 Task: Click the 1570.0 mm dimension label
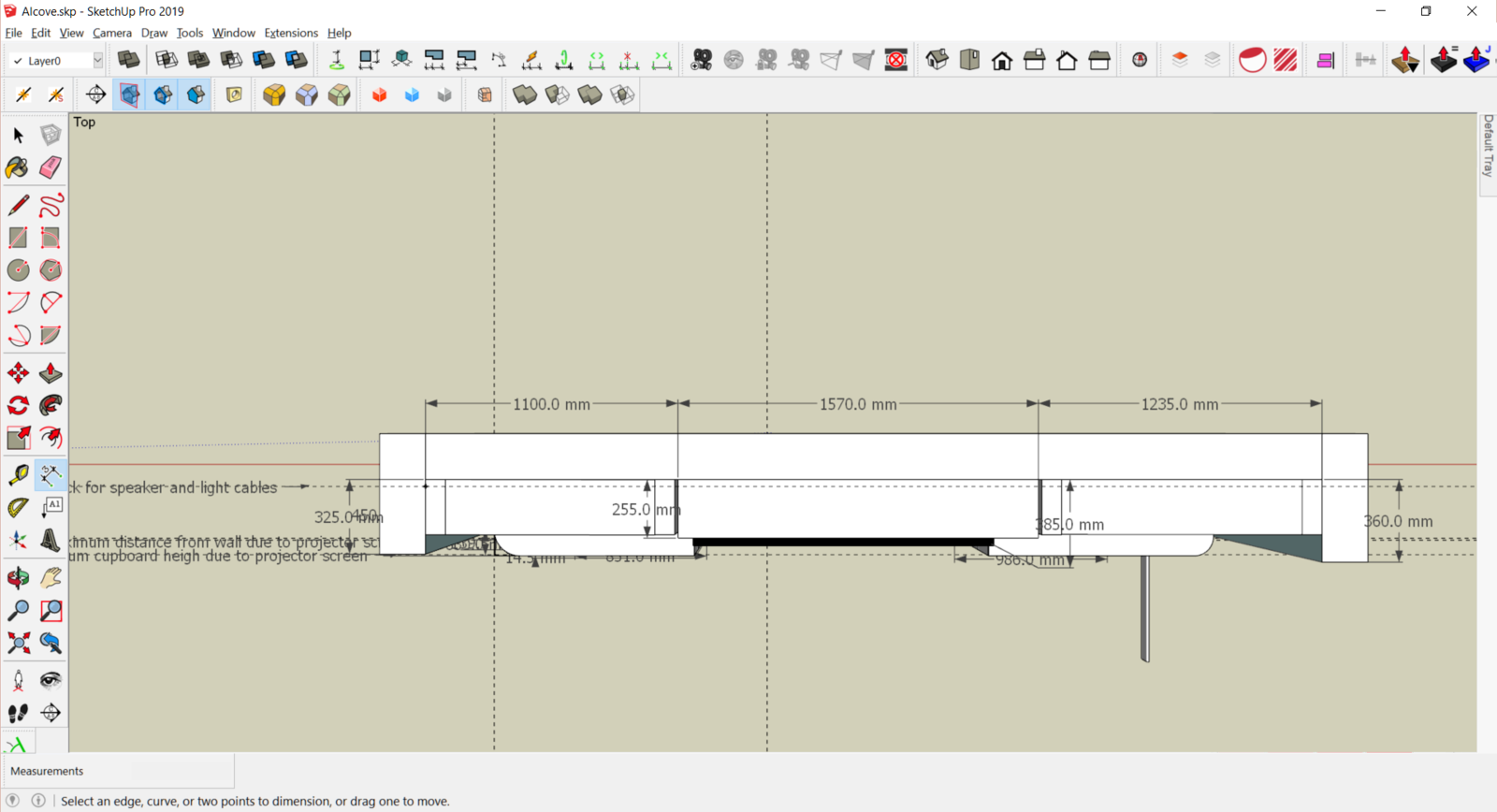coord(858,404)
